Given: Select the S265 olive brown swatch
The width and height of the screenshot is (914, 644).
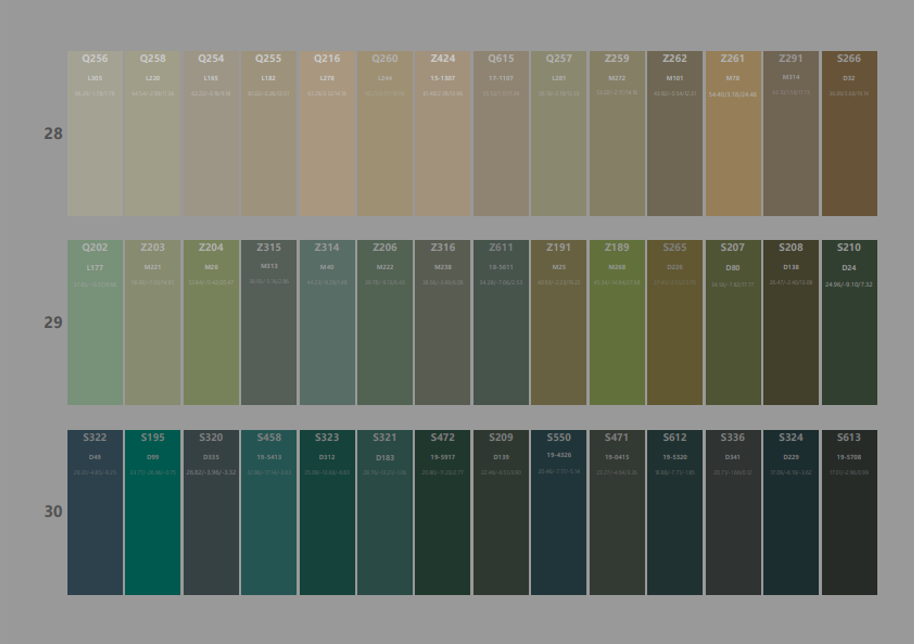Looking at the screenshot, I should tap(675, 323).
